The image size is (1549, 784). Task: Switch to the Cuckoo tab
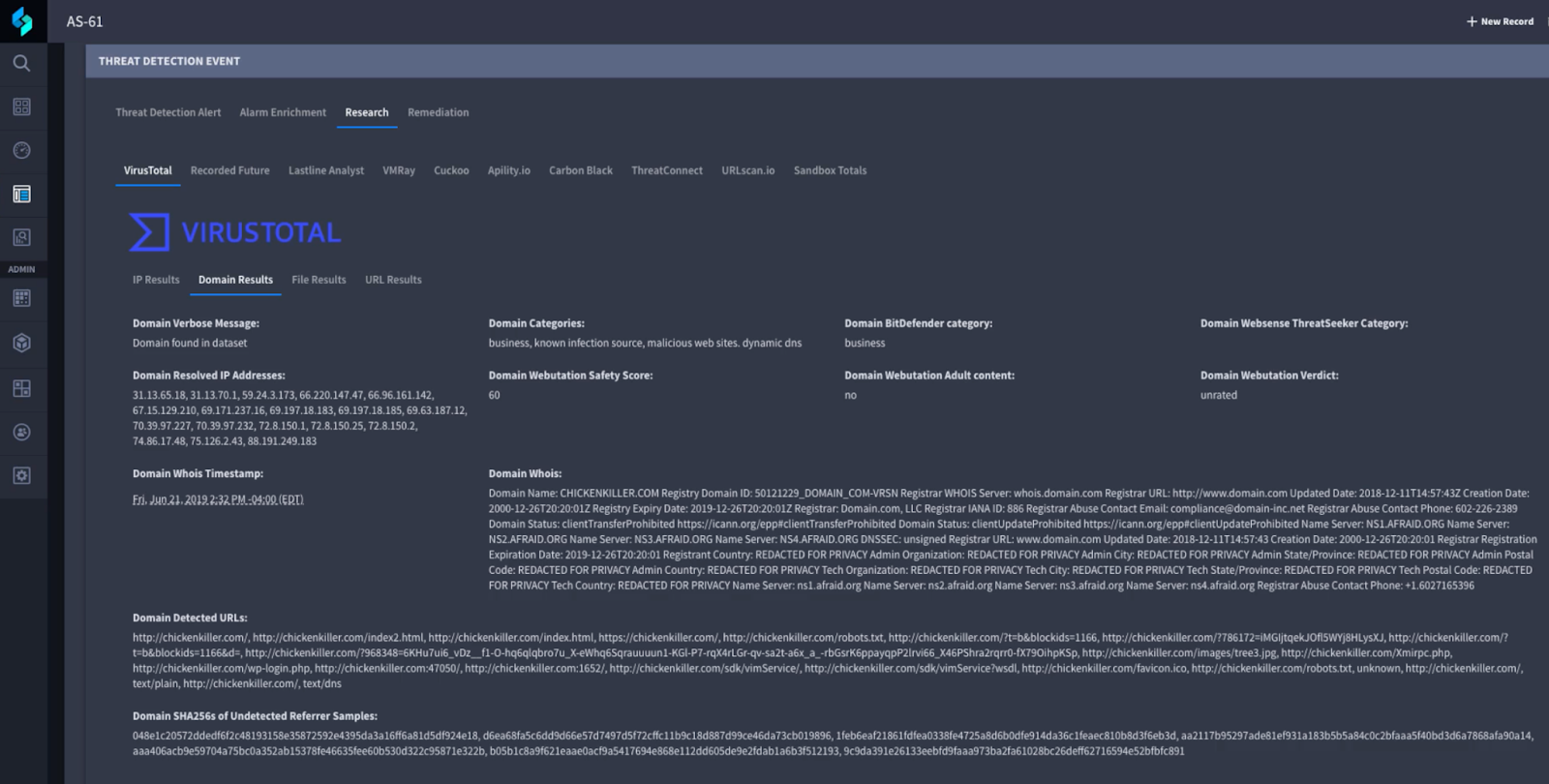451,170
